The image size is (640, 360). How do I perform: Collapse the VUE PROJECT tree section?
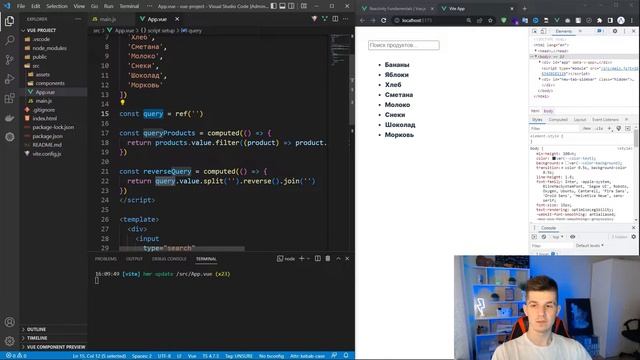(x=23, y=30)
